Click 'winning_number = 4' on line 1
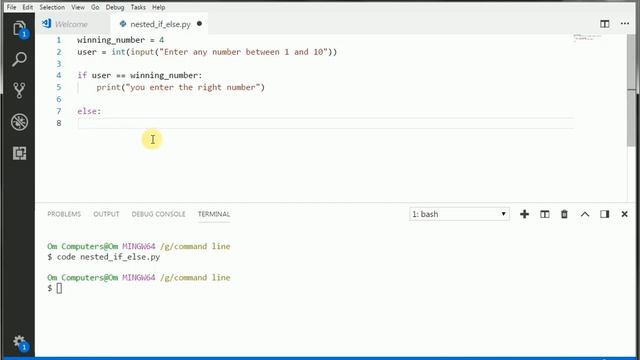This screenshot has height=360, width=640. pyautogui.click(x=120, y=40)
